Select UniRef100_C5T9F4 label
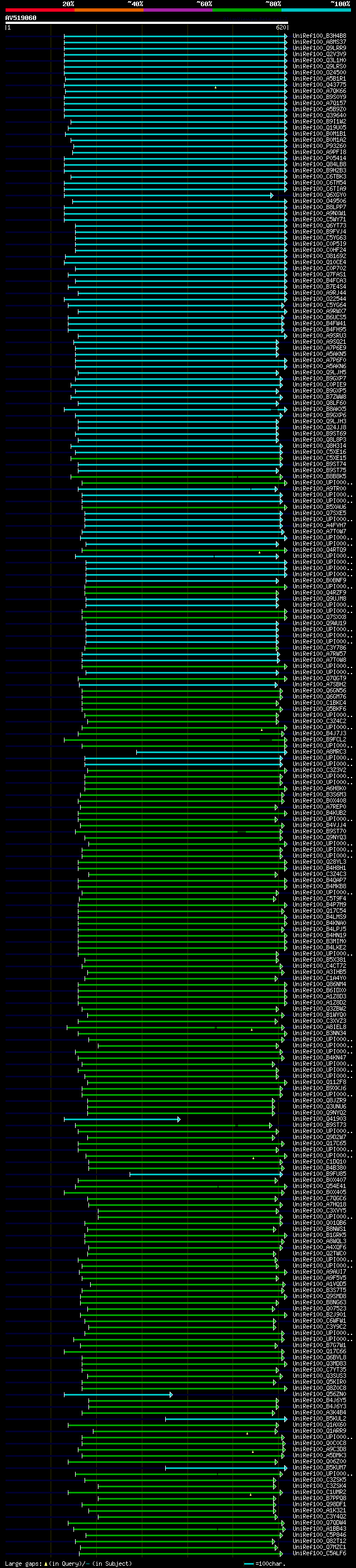The width and height of the screenshot is (356, 1568). [319, 898]
